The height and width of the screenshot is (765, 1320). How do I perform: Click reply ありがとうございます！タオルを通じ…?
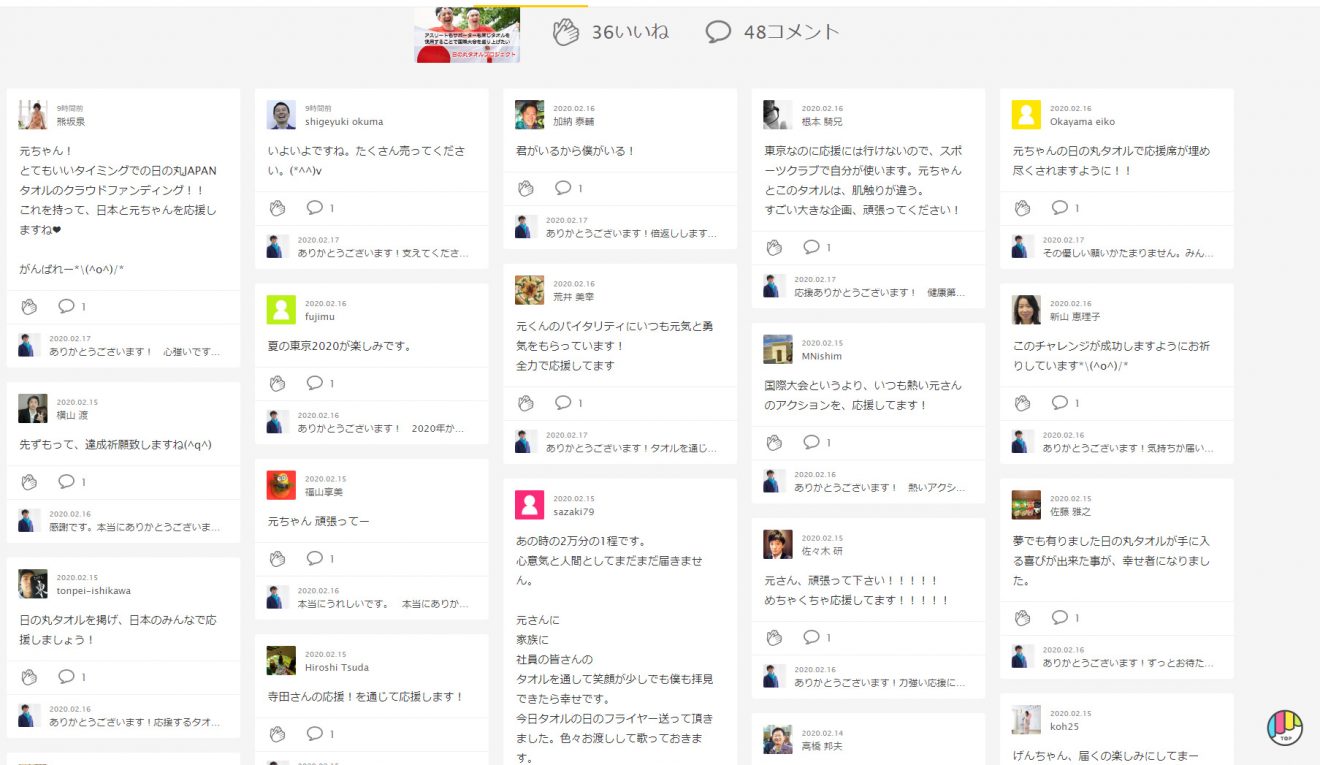tap(631, 448)
